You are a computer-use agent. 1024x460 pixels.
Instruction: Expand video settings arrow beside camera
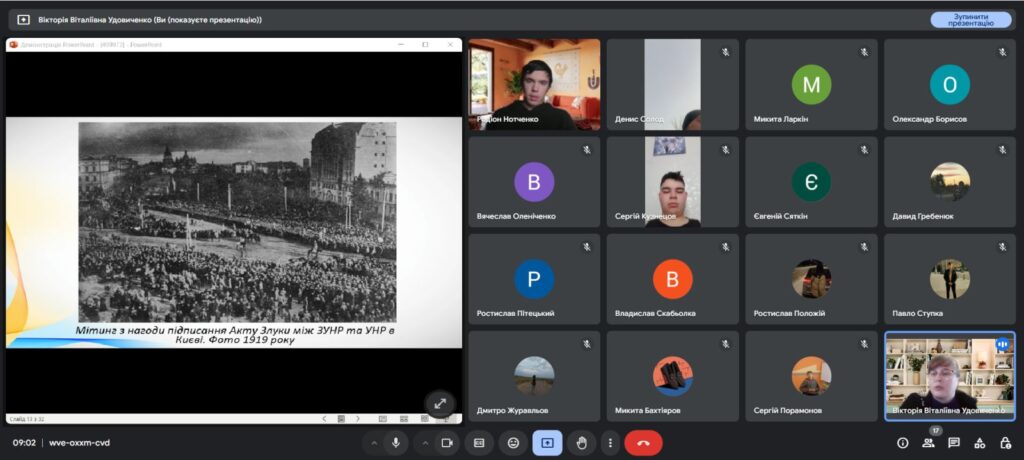tap(425, 442)
